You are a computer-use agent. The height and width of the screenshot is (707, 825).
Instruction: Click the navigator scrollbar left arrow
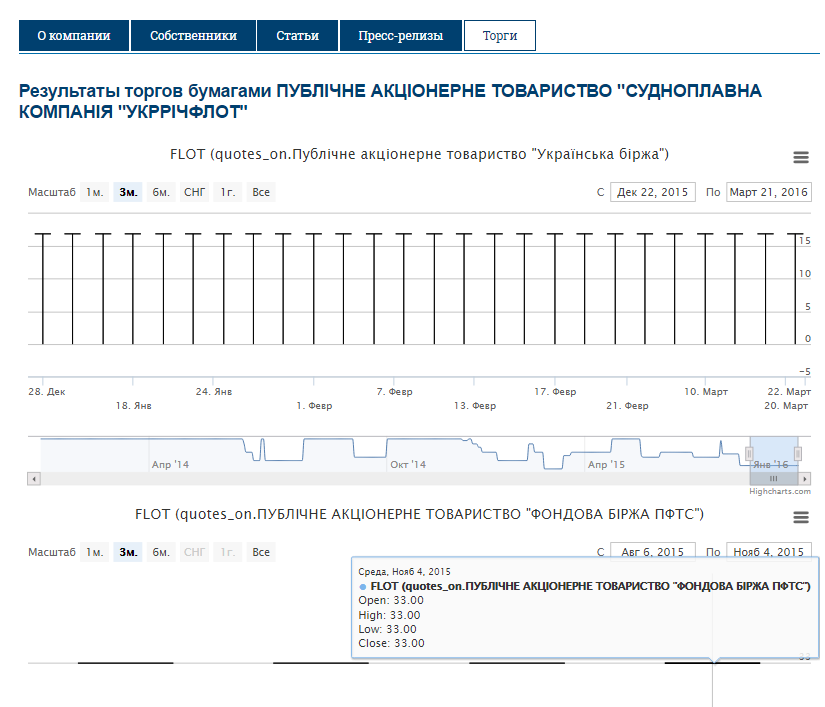pyautogui.click(x=34, y=479)
